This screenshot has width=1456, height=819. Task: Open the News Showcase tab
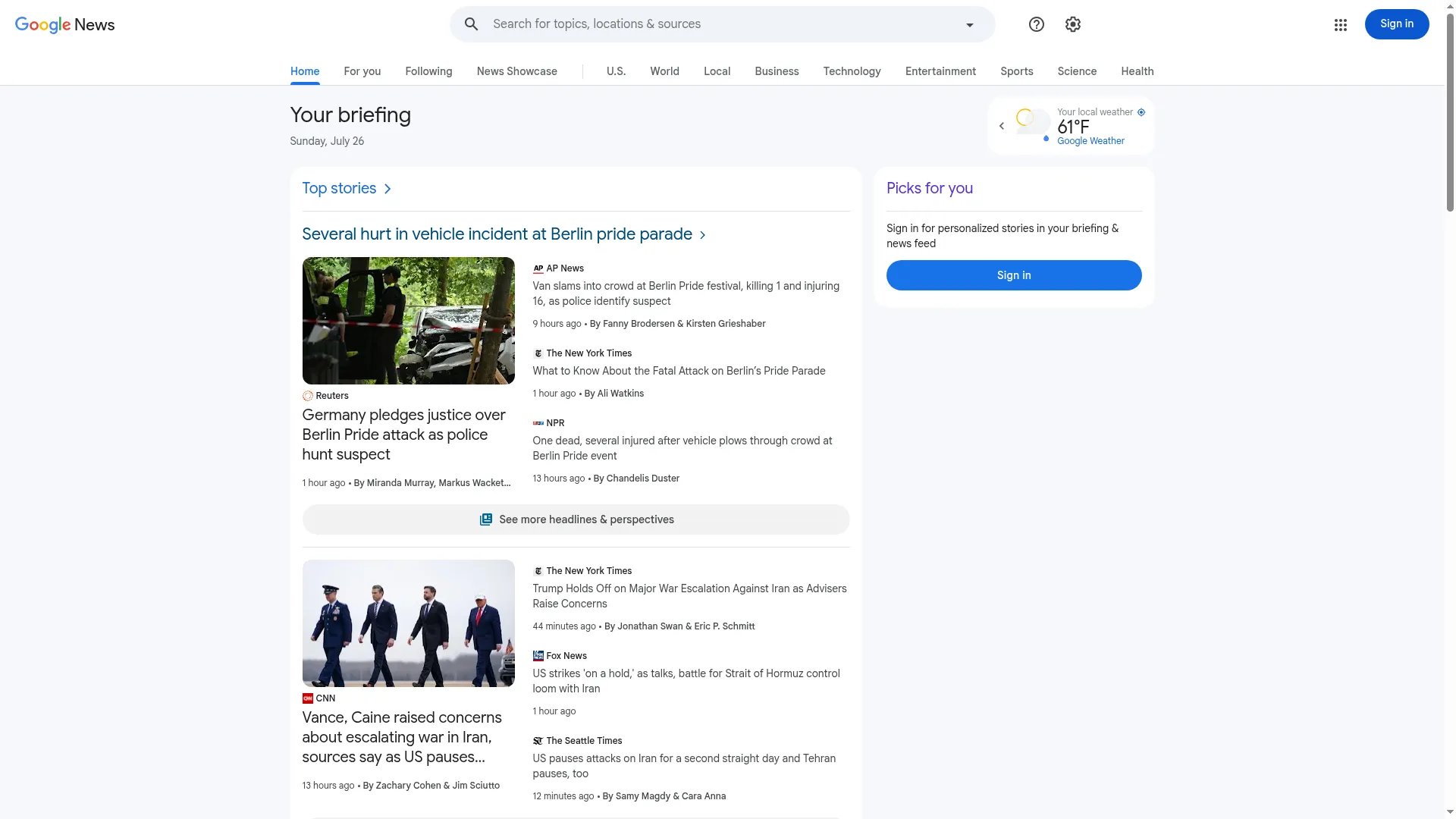pos(517,71)
